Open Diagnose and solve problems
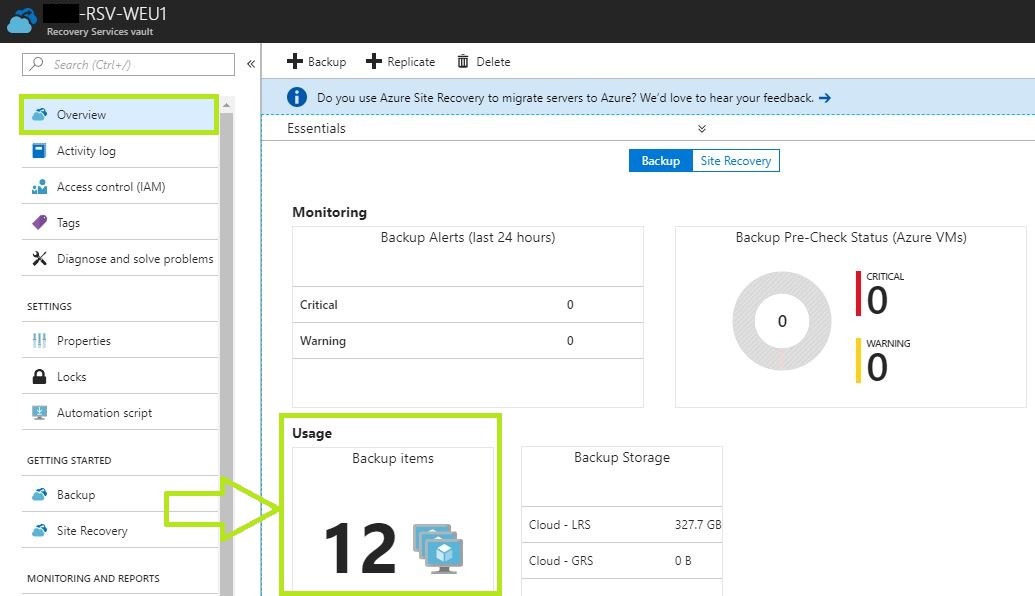 [x=119, y=259]
